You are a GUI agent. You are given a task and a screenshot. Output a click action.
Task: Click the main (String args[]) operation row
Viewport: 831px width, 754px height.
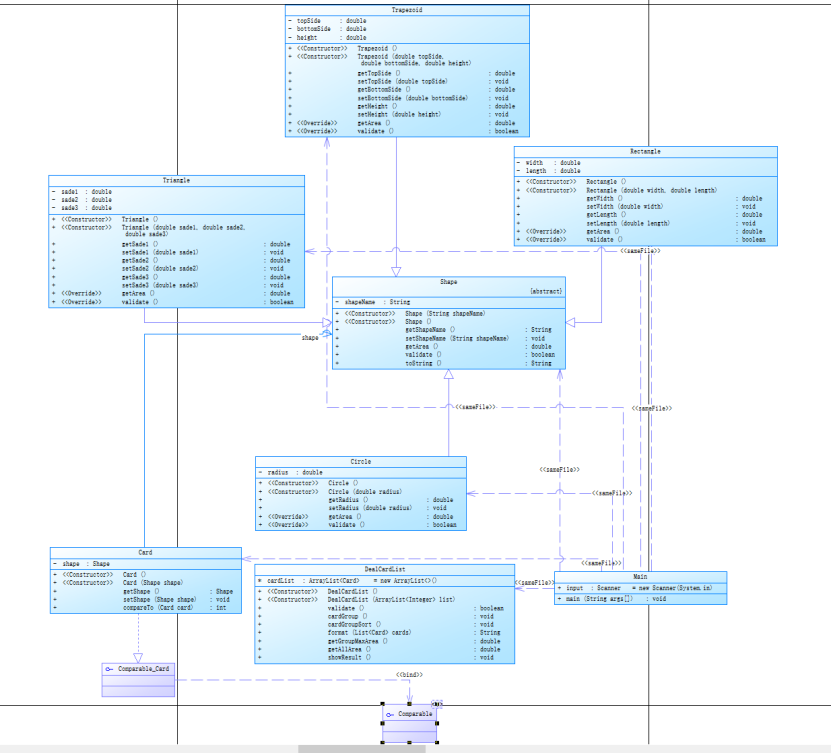[x=640, y=599]
